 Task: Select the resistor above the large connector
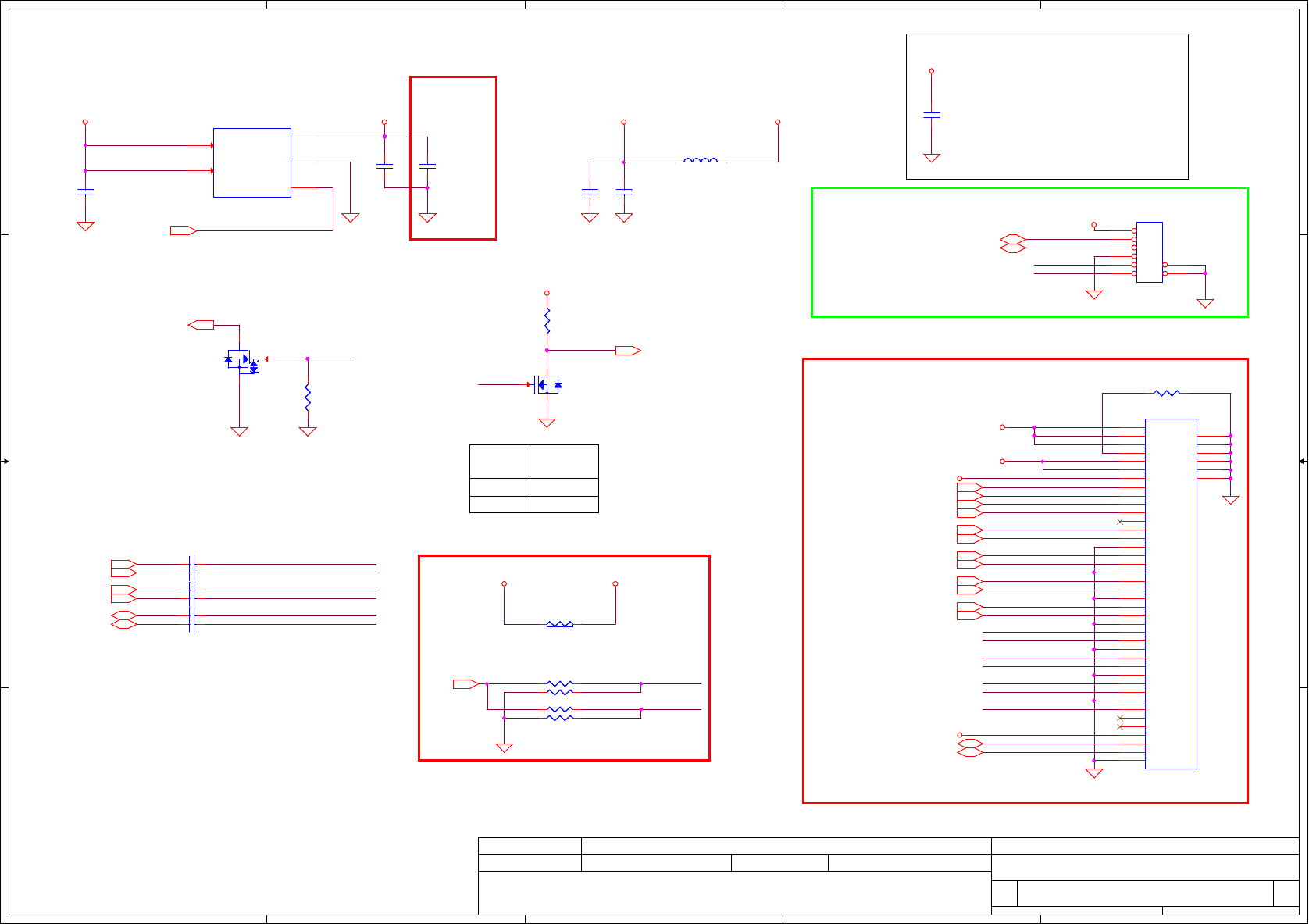(1166, 393)
